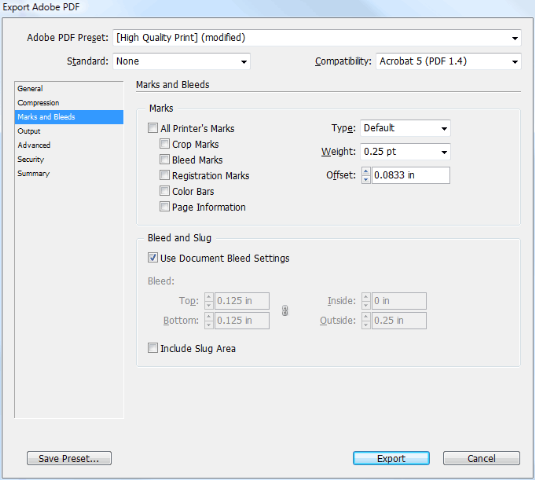Click the Top bleed field

[x=242, y=301]
